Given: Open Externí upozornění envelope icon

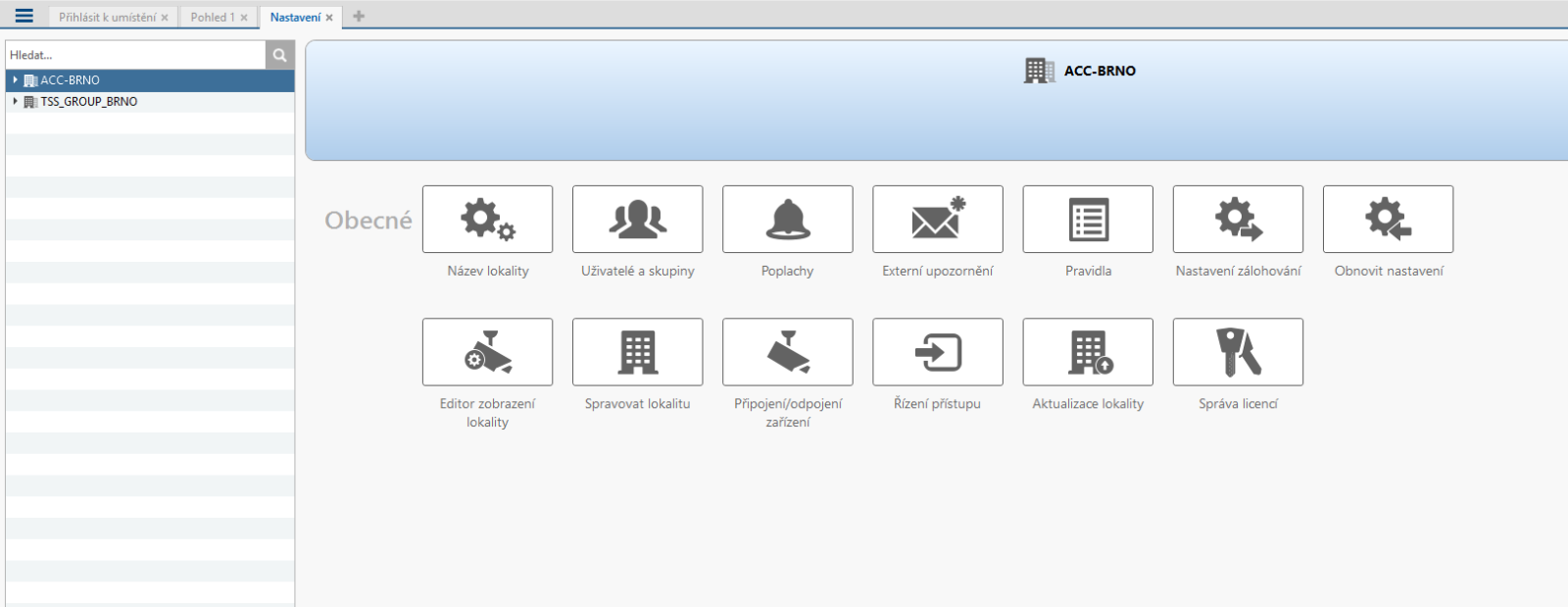Looking at the screenshot, I should click(937, 220).
